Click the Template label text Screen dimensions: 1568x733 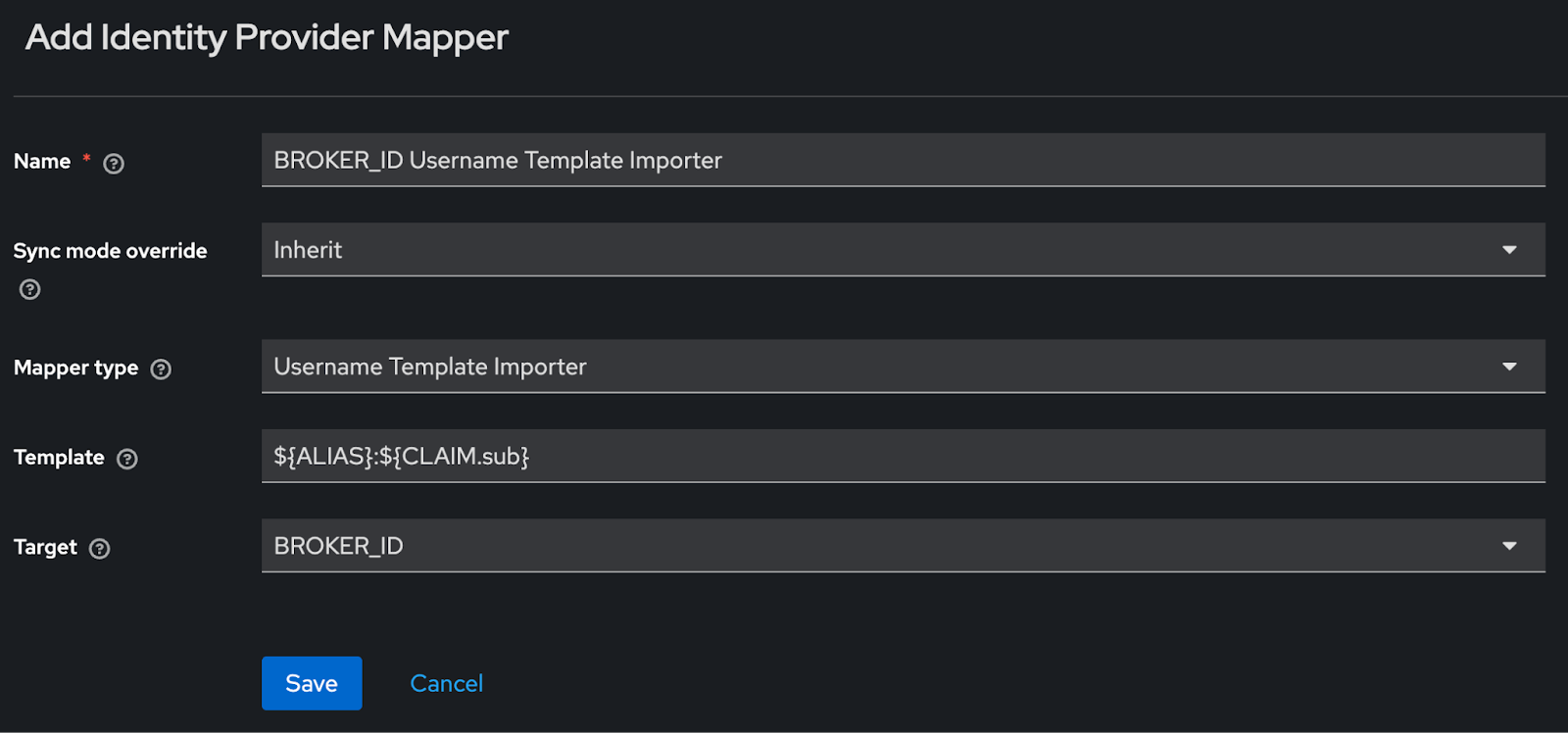(59, 458)
